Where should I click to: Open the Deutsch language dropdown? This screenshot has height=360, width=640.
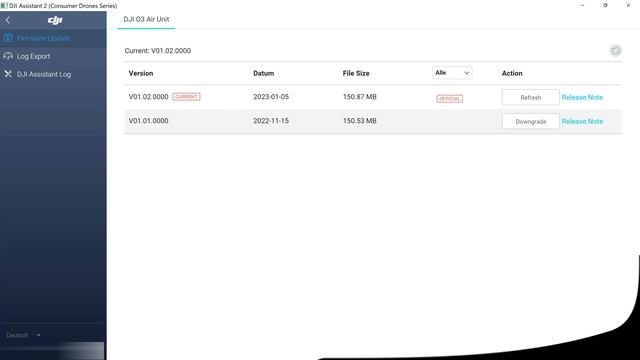[x=23, y=335]
